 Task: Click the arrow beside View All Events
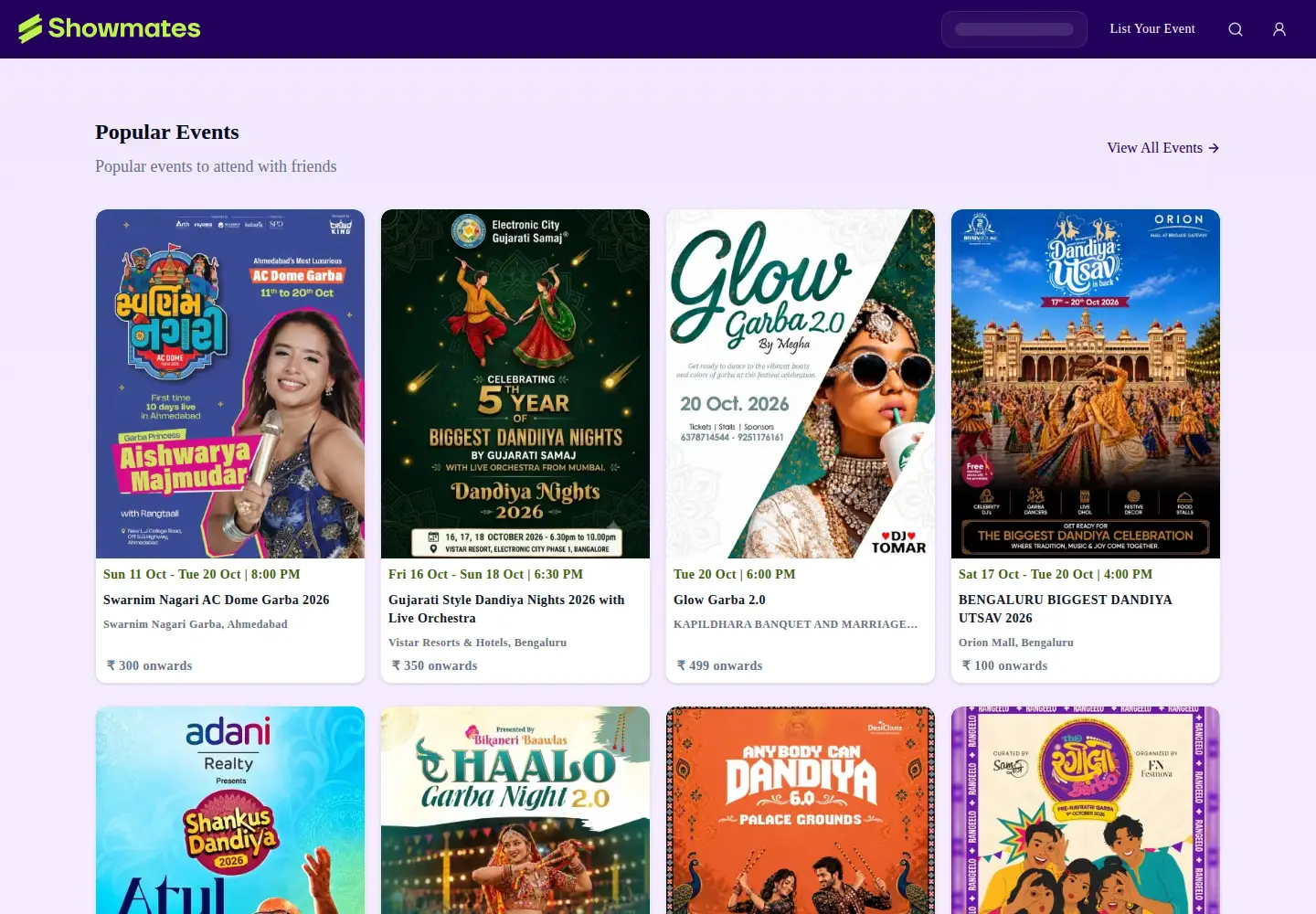pos(1214,148)
